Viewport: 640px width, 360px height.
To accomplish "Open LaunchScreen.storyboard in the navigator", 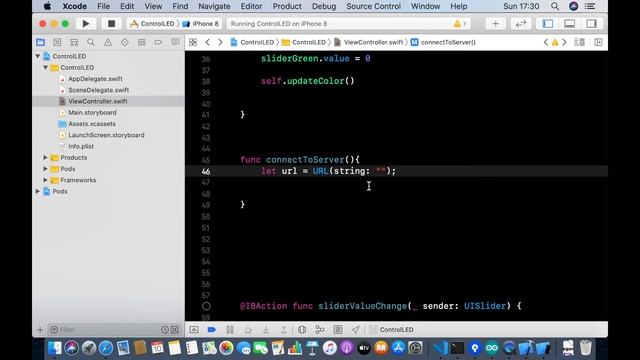I will coord(106,135).
